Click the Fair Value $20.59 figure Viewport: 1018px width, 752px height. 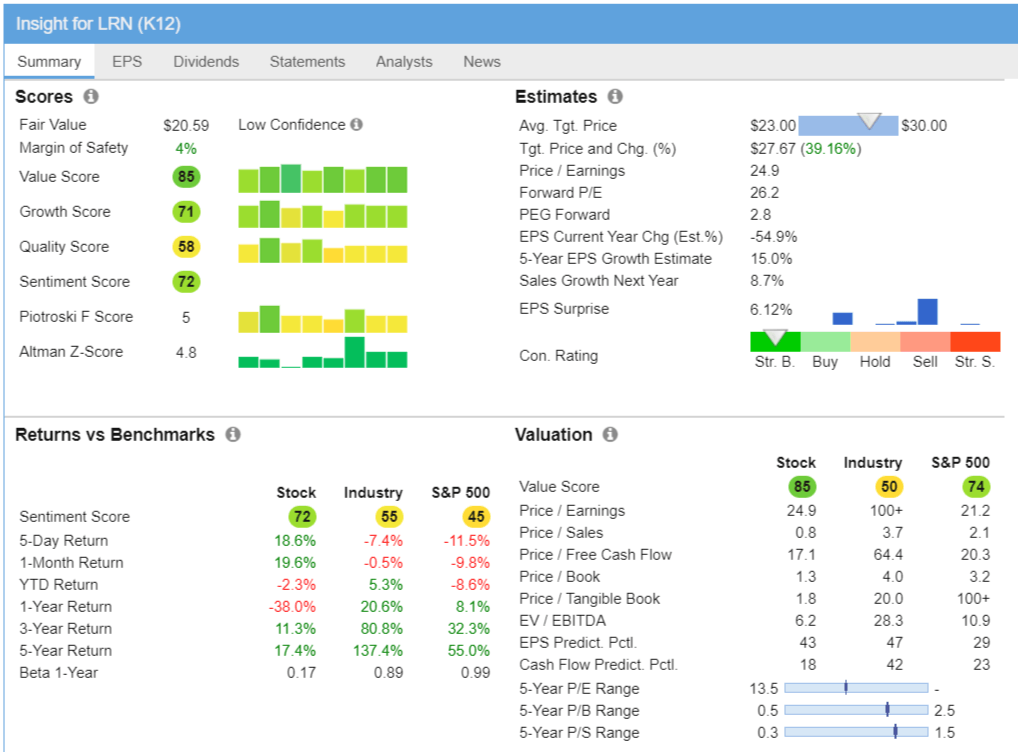coord(186,125)
